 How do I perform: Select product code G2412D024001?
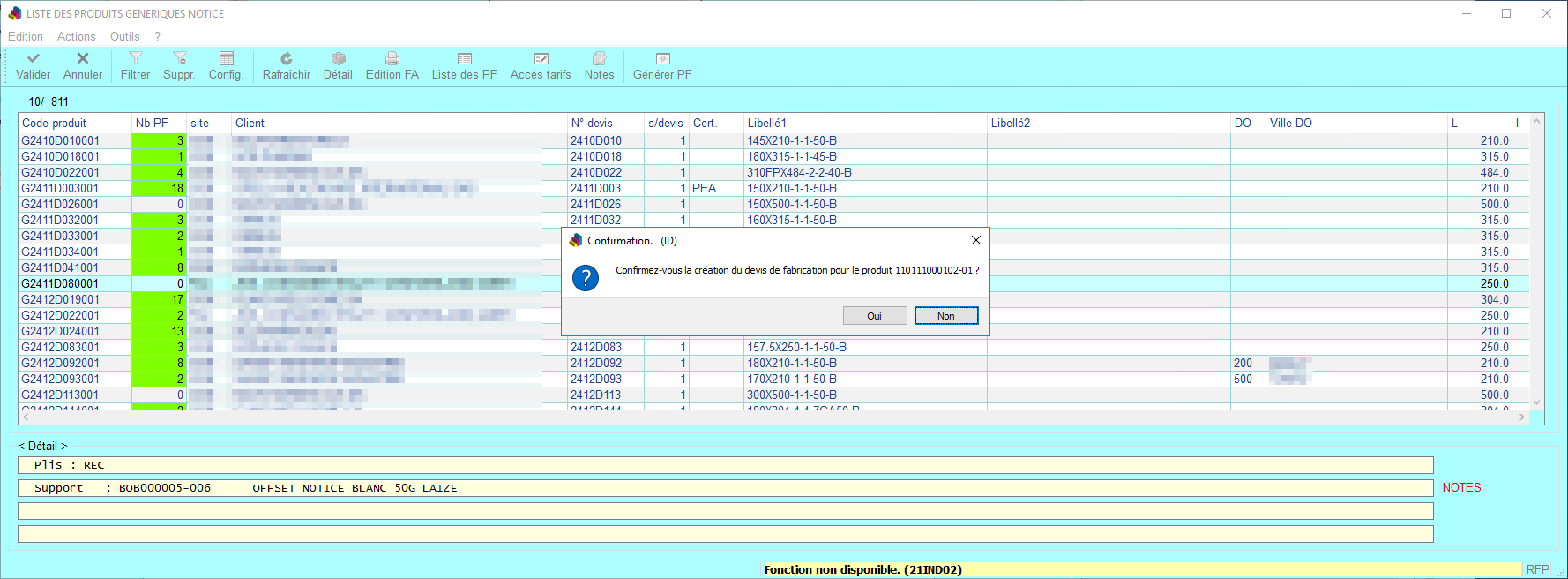61,331
